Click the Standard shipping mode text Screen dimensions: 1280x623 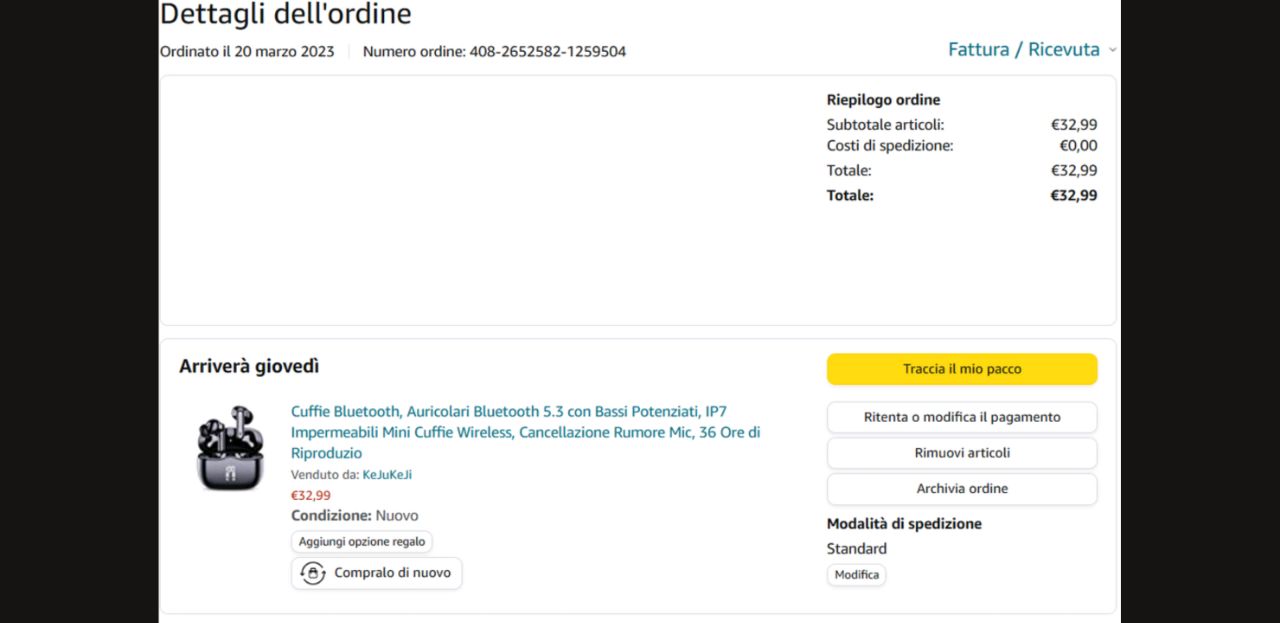click(856, 548)
